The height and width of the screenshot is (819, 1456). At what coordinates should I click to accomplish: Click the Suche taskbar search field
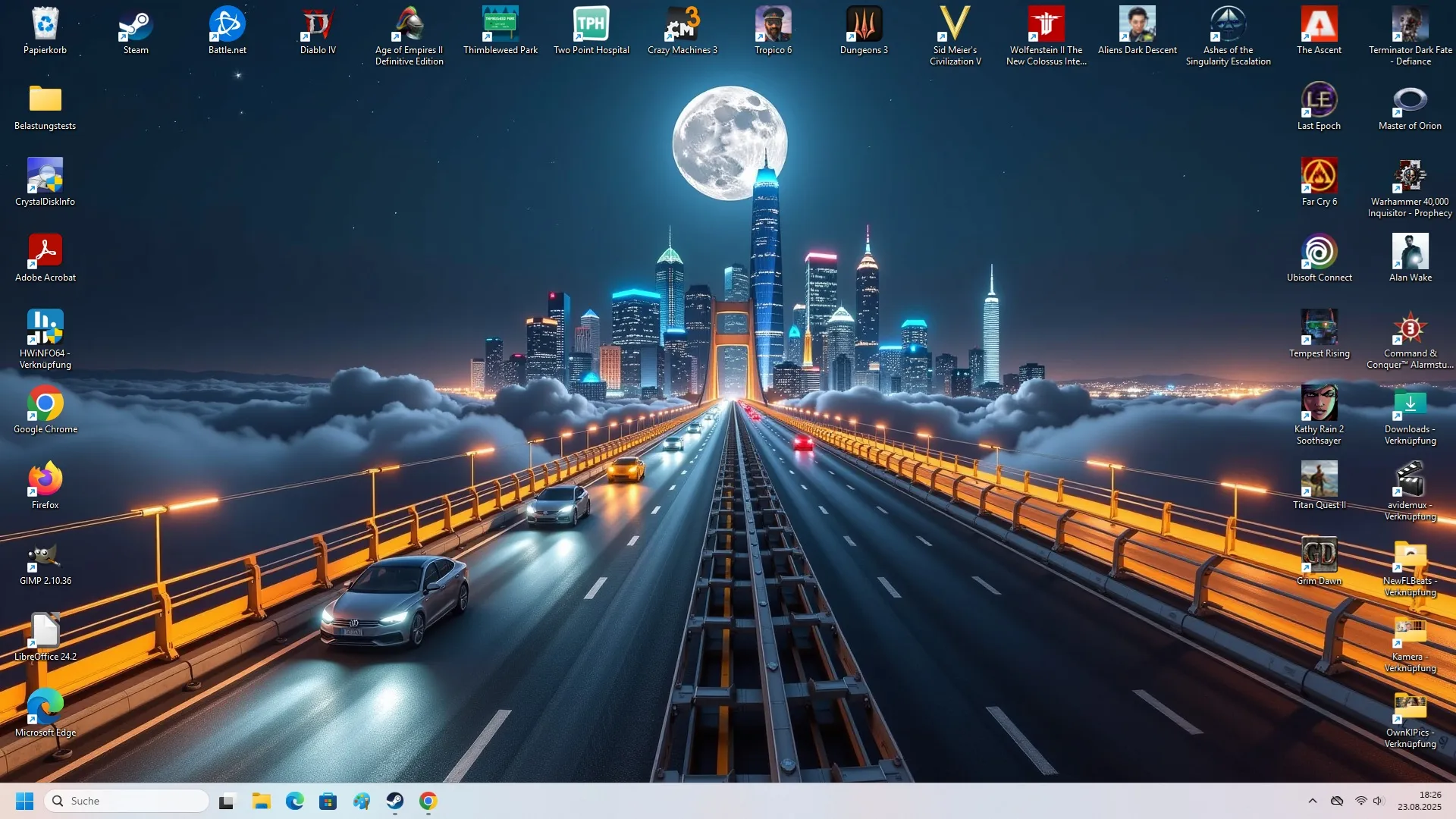click(x=127, y=801)
